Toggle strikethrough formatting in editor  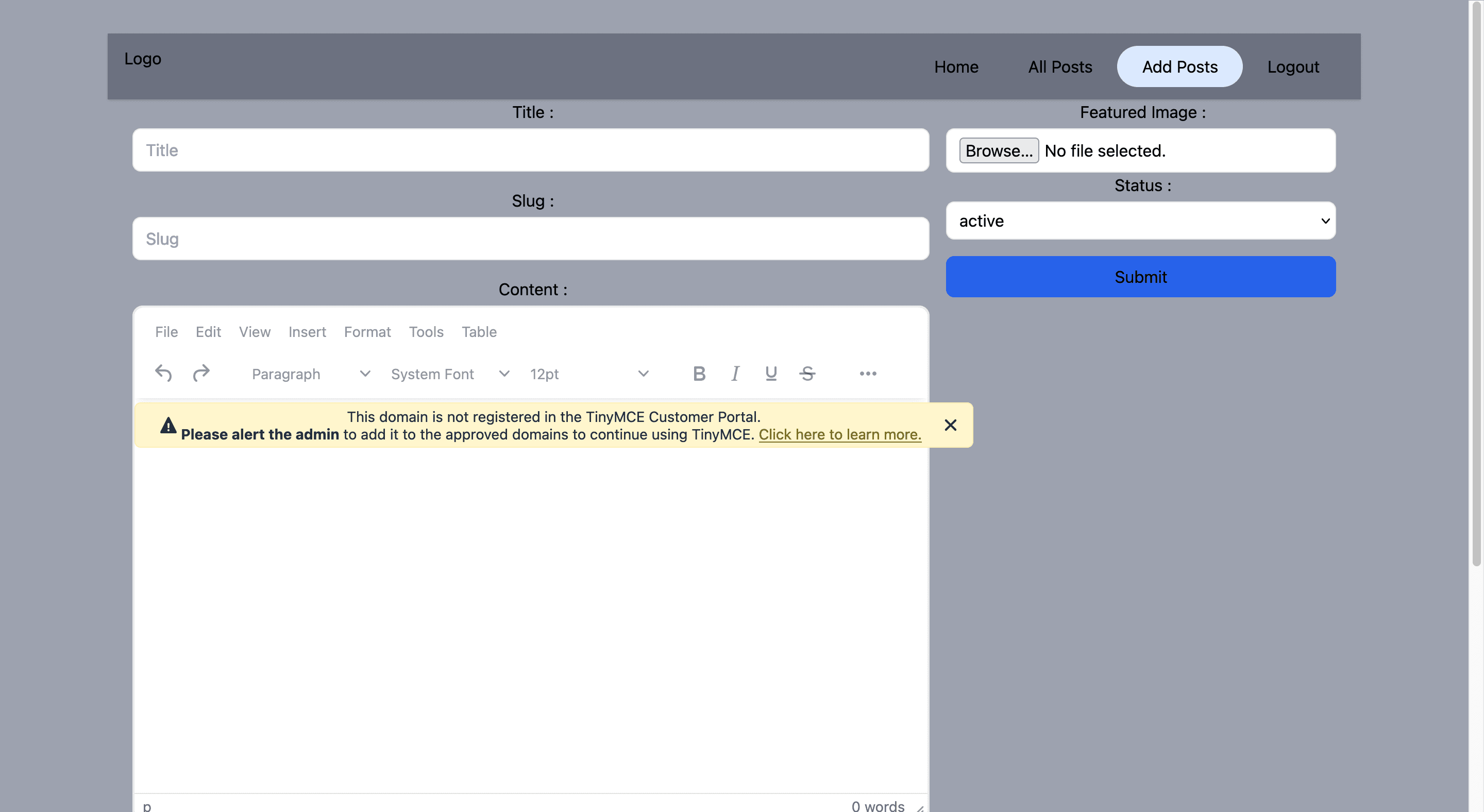(x=807, y=374)
